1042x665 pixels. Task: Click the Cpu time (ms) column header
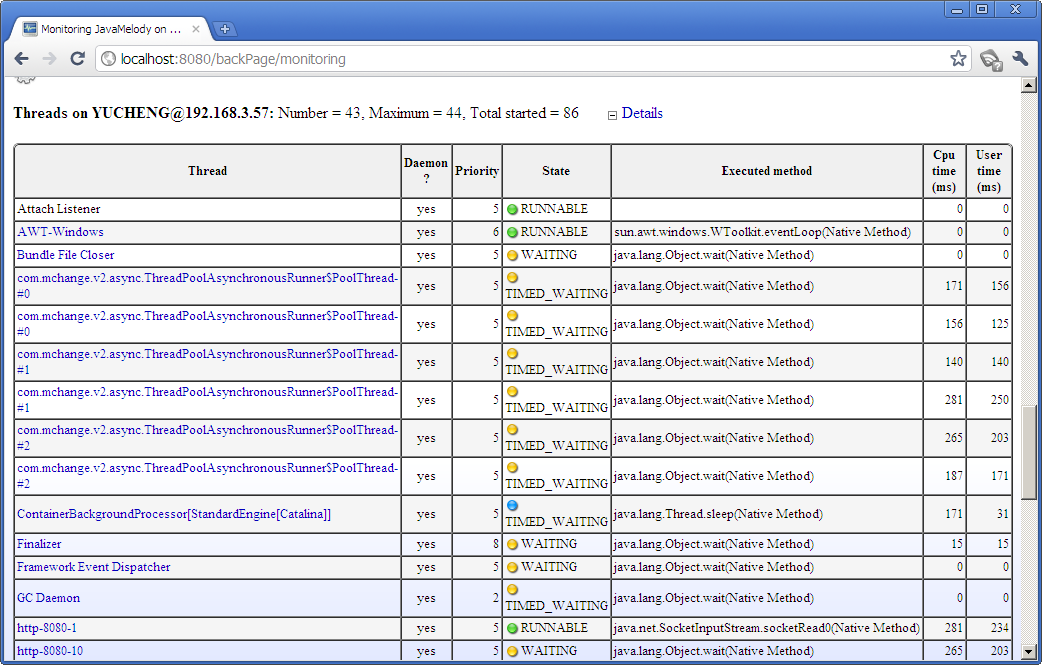[x=944, y=171]
